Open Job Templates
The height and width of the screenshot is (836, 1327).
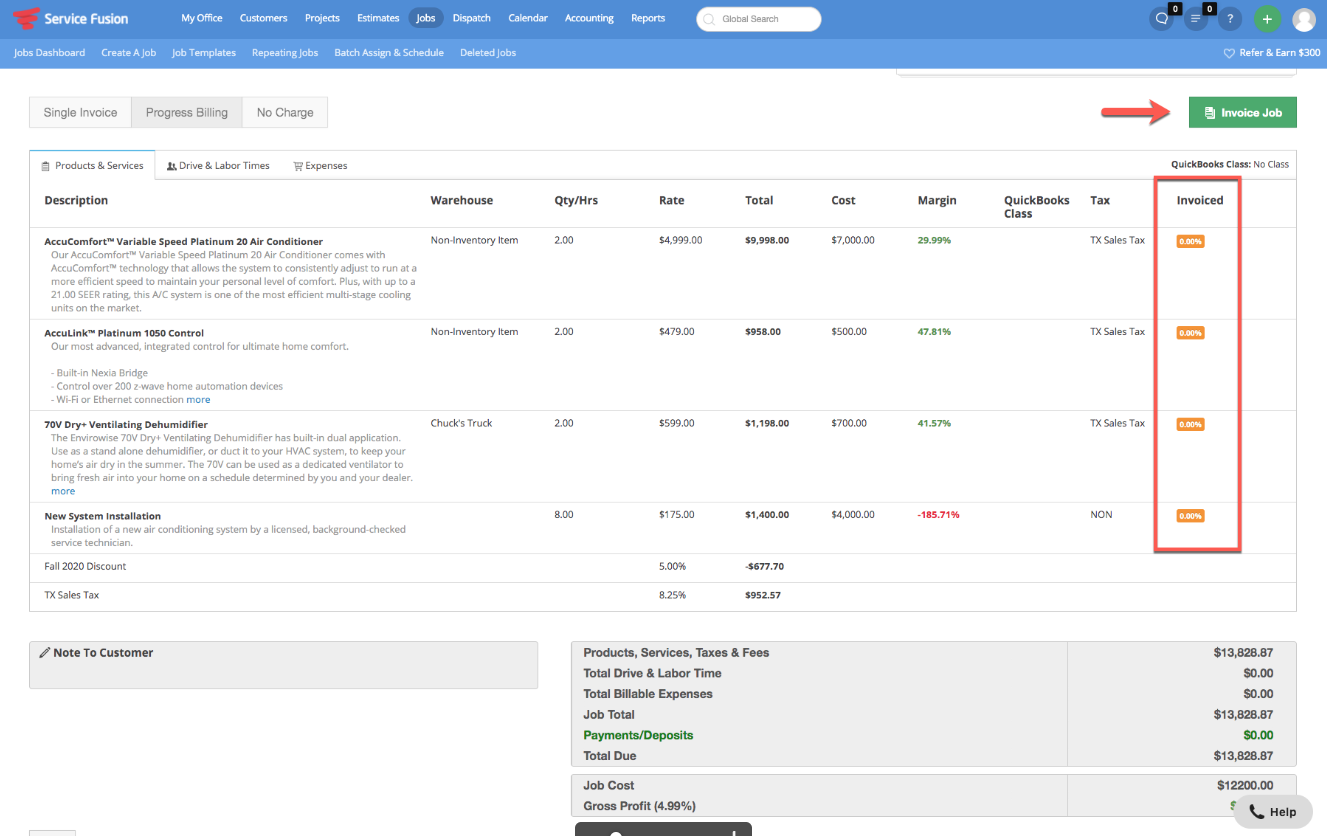click(204, 53)
